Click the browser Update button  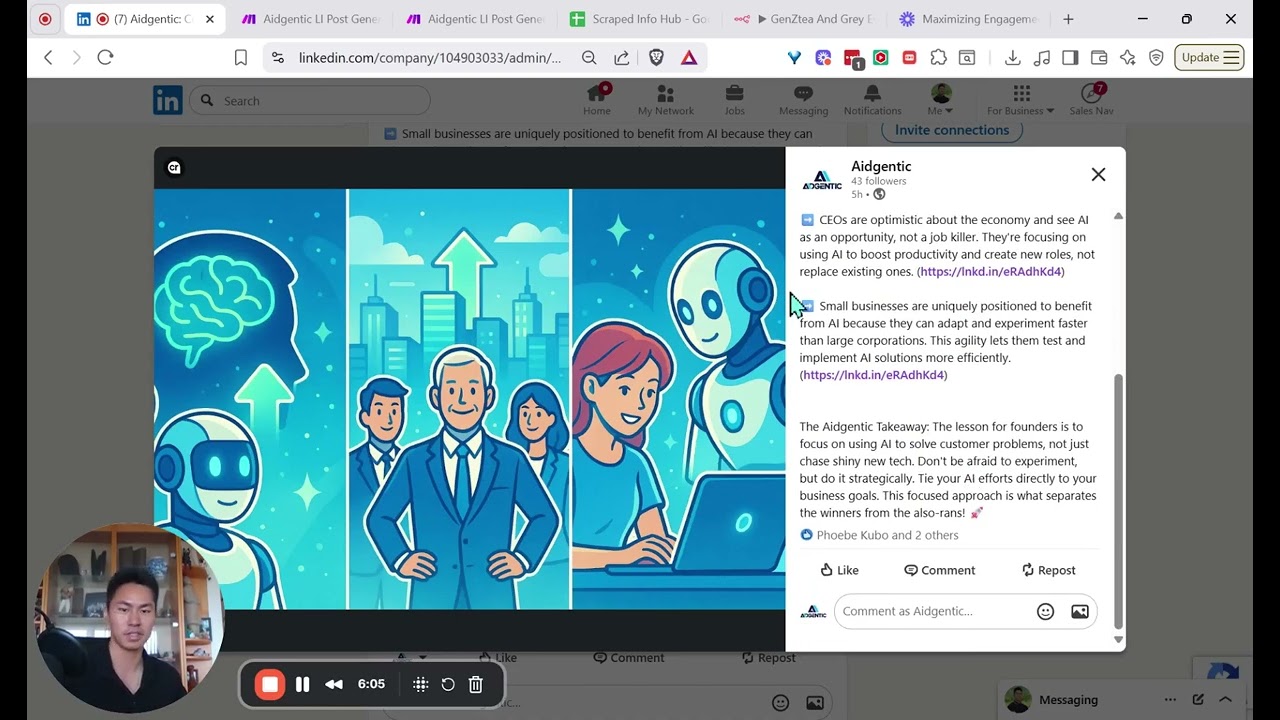point(1209,58)
